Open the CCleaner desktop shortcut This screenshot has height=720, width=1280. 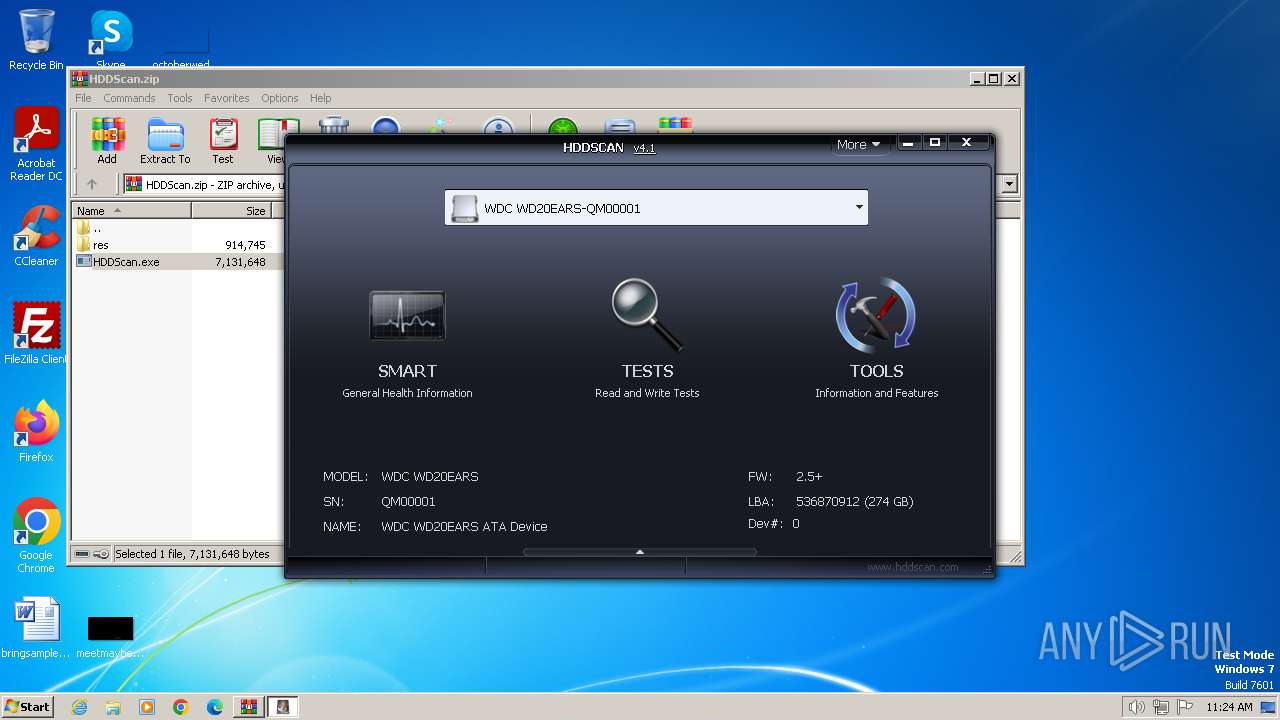pyautogui.click(x=36, y=236)
